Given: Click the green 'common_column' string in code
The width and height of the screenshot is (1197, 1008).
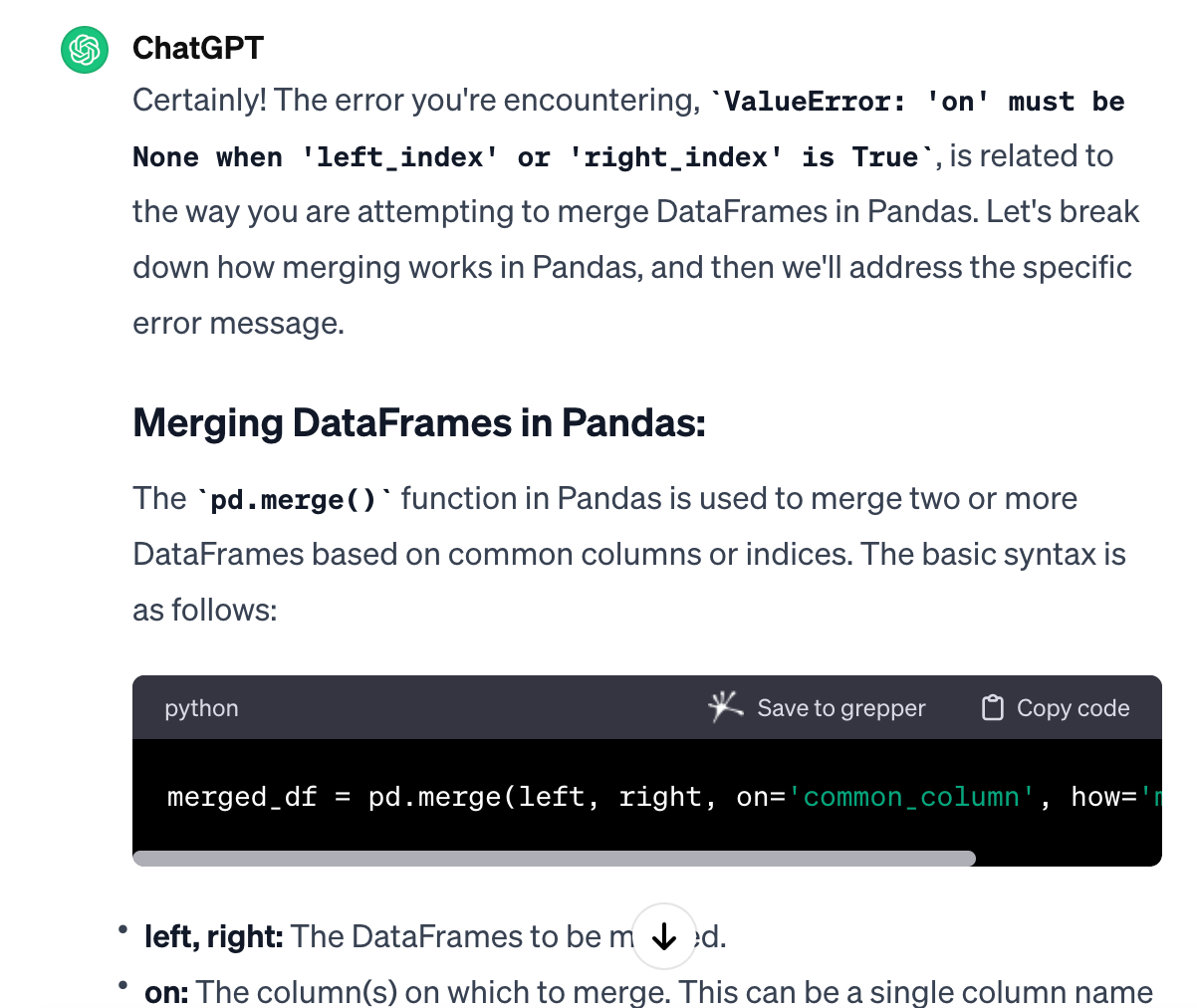Looking at the screenshot, I should pos(911,797).
